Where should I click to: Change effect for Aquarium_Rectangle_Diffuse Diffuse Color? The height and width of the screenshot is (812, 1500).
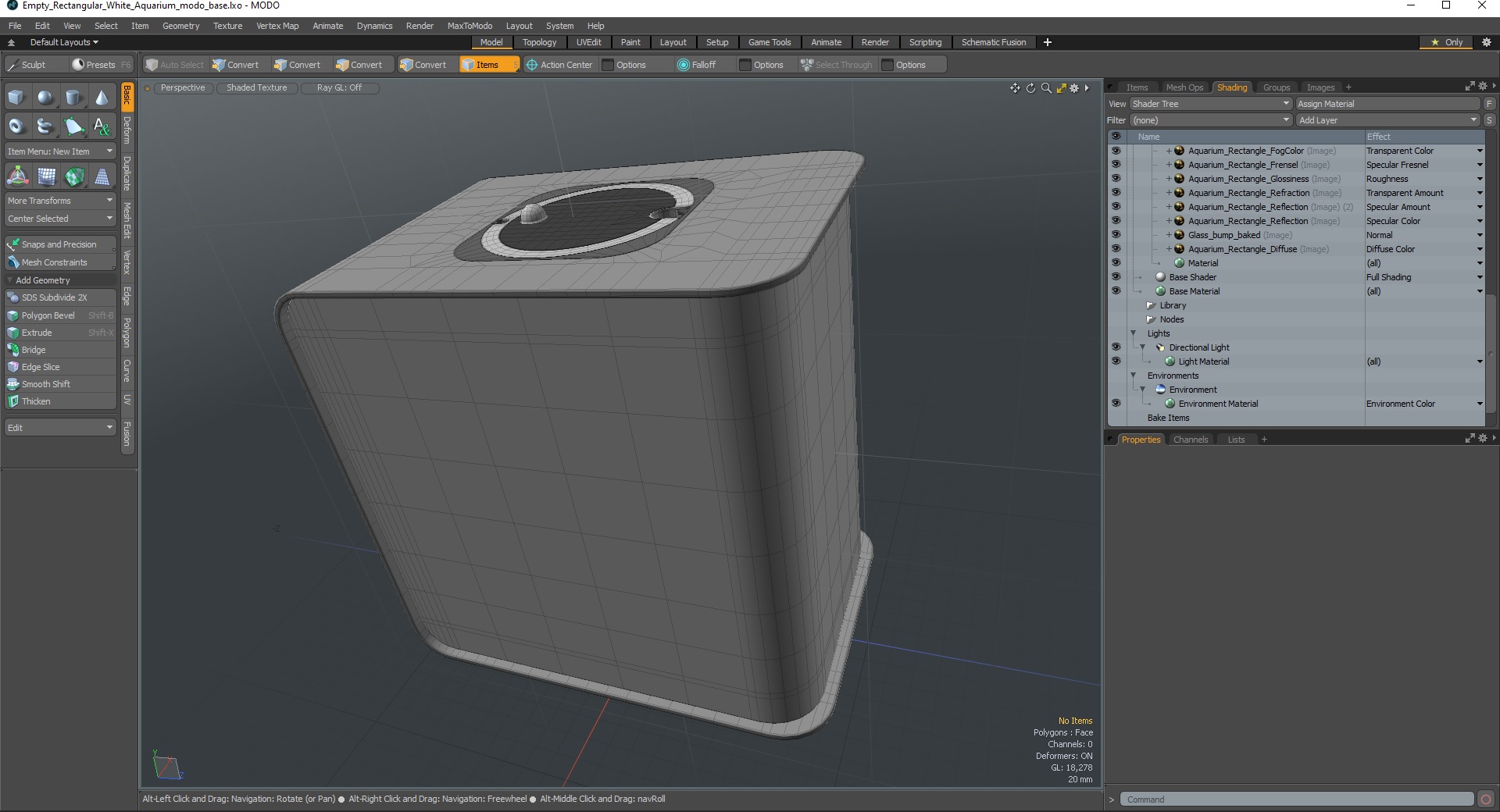(x=1424, y=249)
